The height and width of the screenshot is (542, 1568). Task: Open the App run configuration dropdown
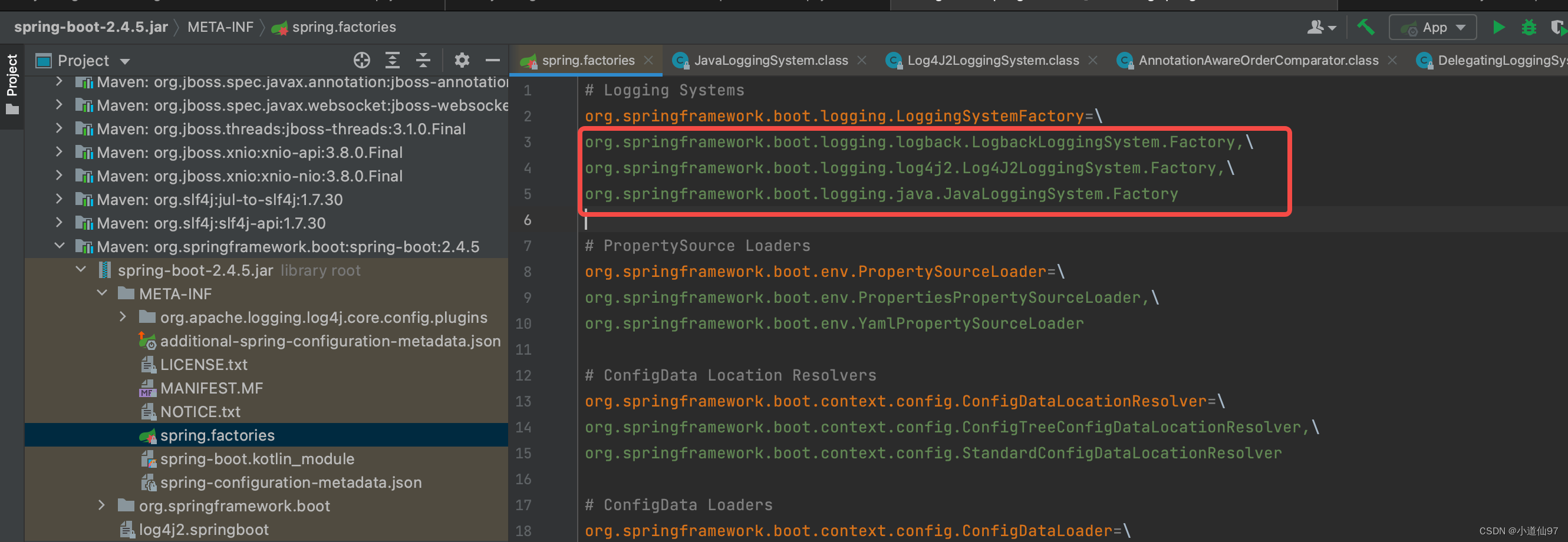(1433, 27)
